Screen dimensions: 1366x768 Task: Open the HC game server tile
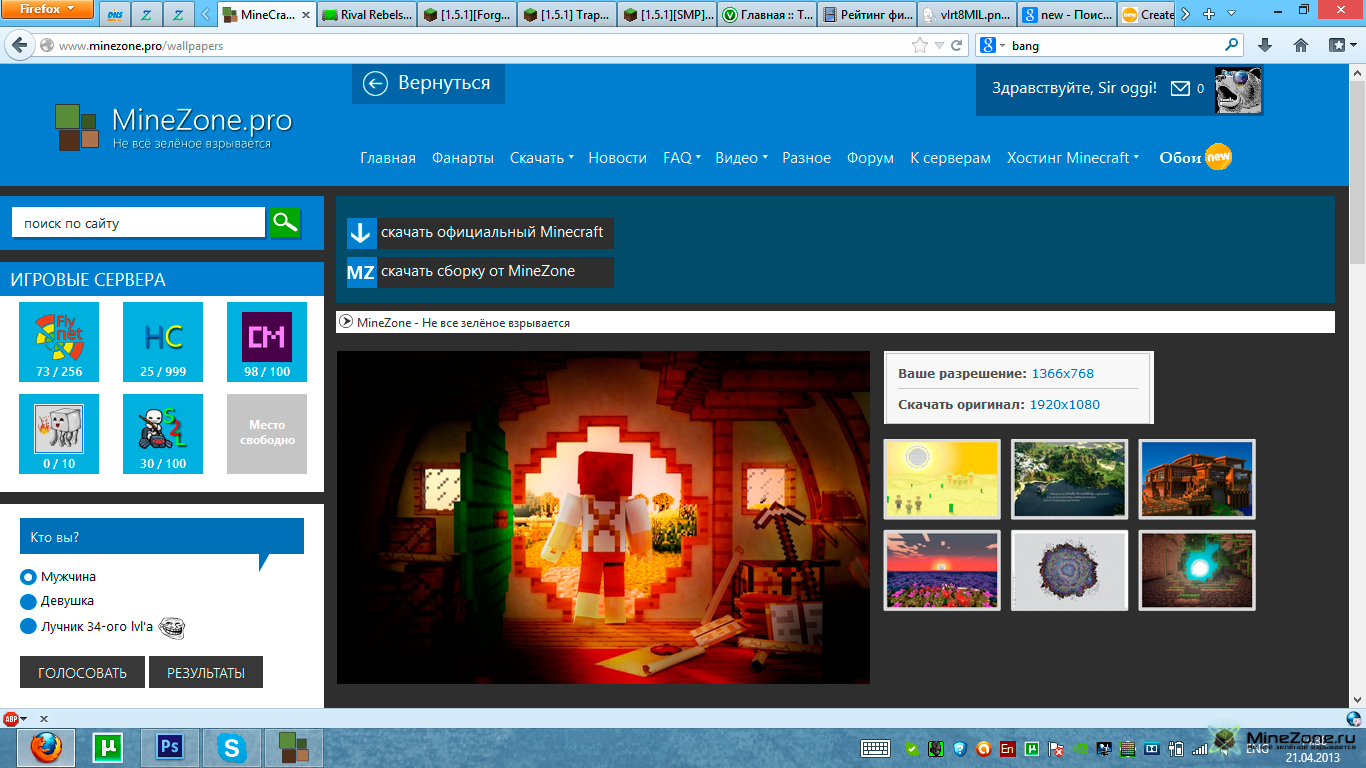[163, 341]
